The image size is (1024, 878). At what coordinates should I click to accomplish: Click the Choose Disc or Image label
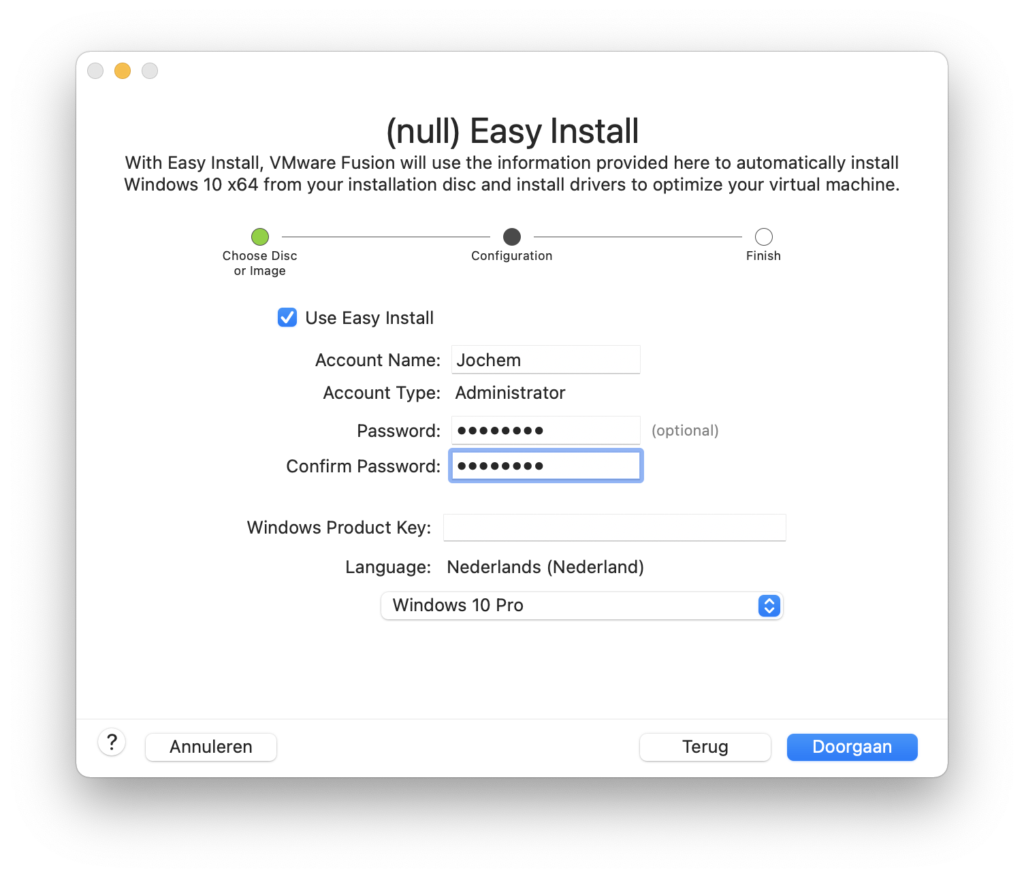click(x=260, y=263)
